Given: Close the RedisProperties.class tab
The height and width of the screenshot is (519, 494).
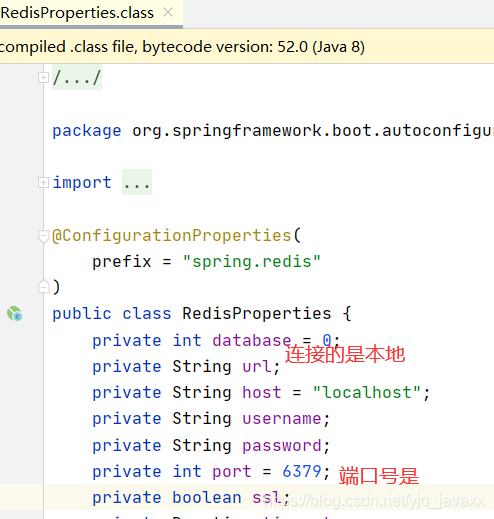Looking at the screenshot, I should click(168, 13).
